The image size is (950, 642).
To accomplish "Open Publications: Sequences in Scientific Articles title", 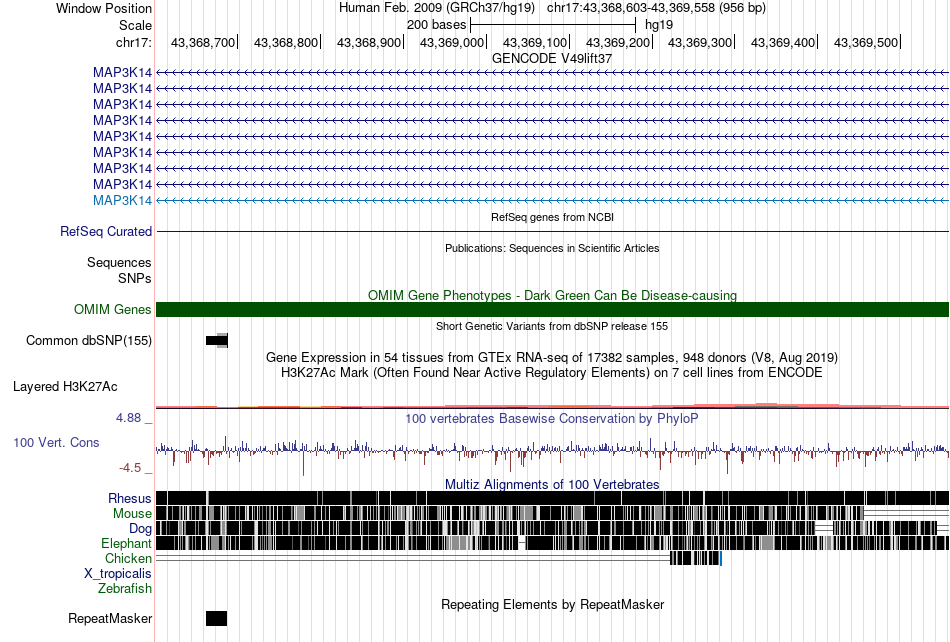I will [552, 248].
